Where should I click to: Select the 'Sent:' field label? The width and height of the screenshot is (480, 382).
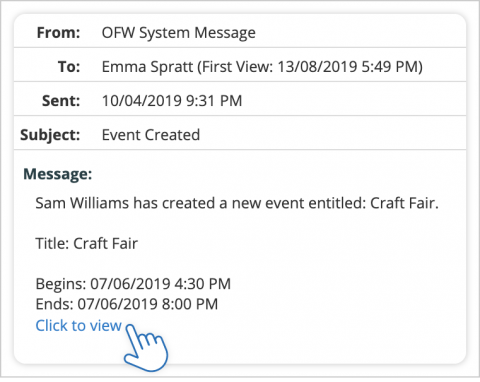tap(61, 101)
